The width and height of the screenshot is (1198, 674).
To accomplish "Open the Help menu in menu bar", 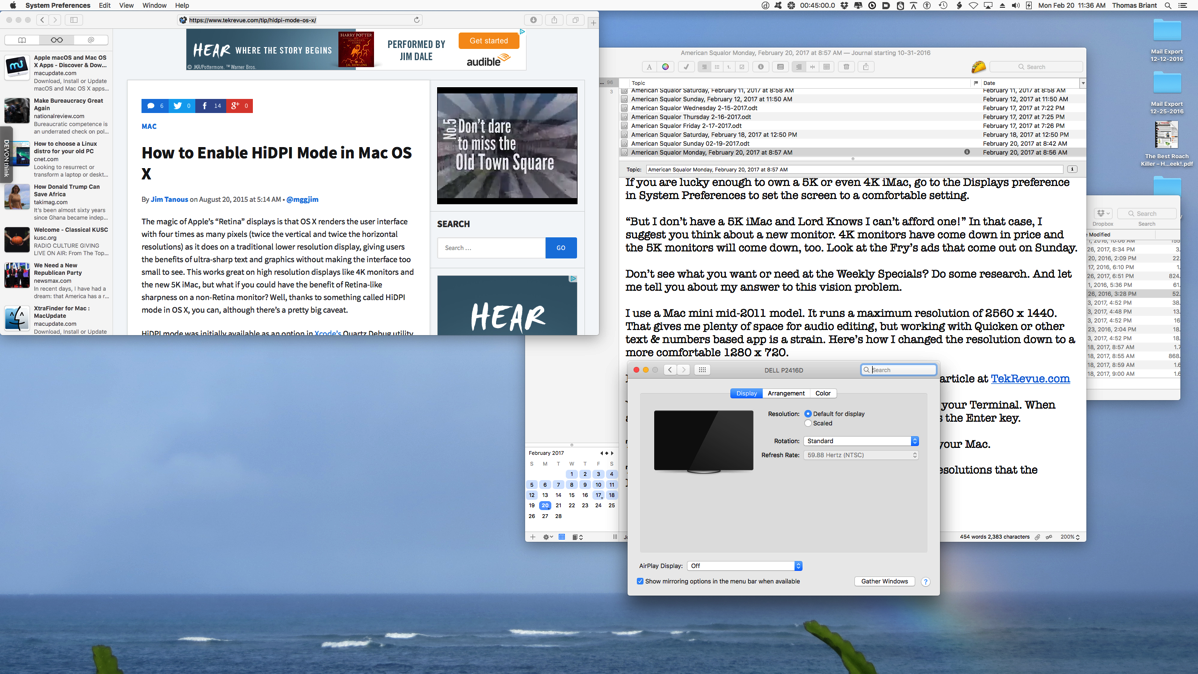I will click(x=182, y=5).
